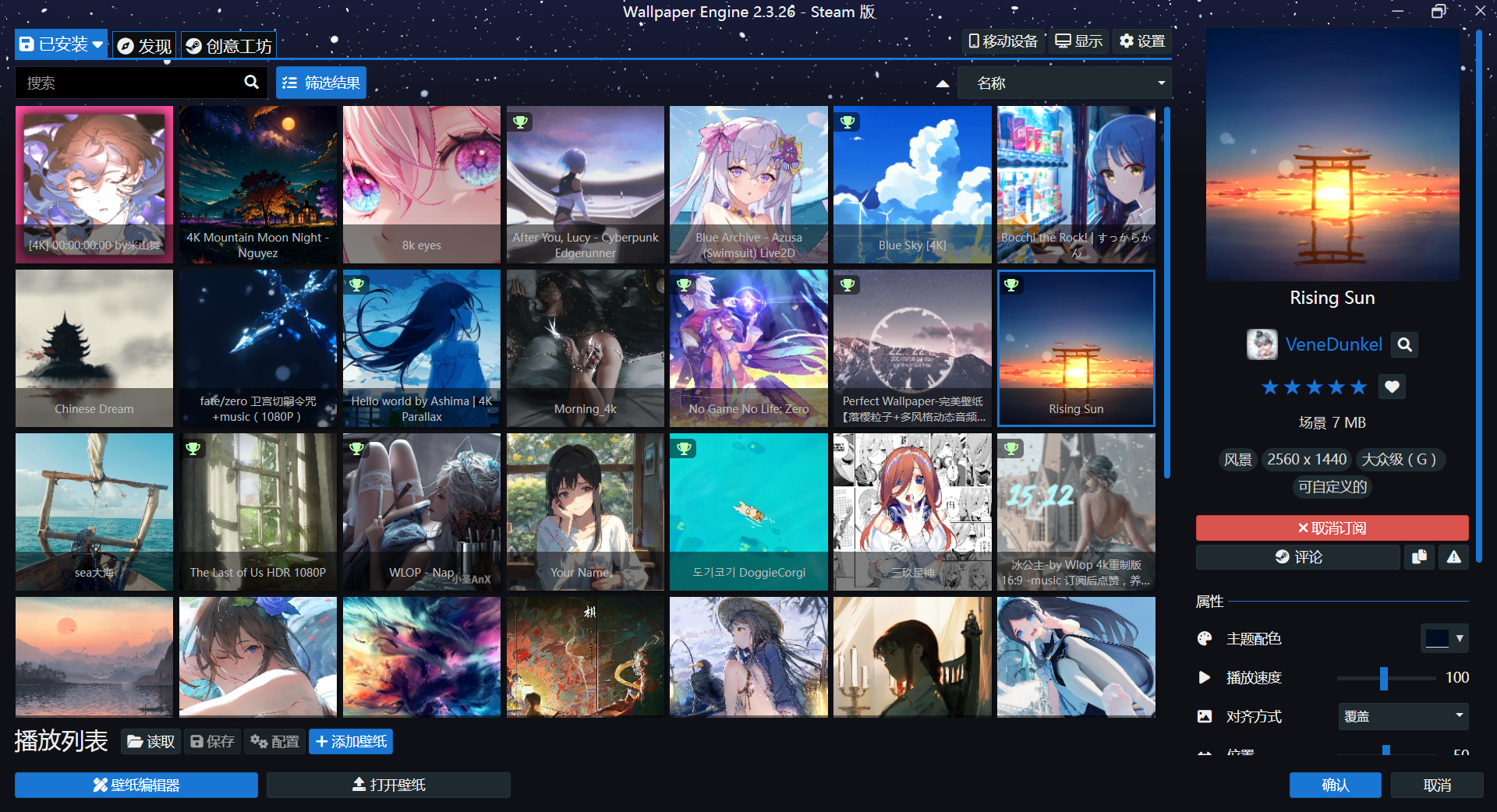This screenshot has height=812, width=1497.
Task: Click the trophy badge on No Game No Life: Zero
Action: [684, 285]
